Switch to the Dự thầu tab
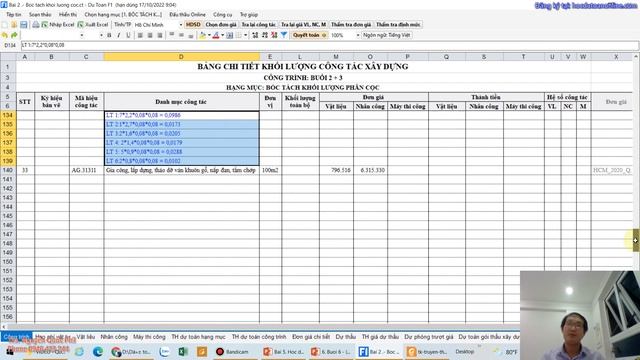The height and width of the screenshot is (360, 640). click(346, 337)
